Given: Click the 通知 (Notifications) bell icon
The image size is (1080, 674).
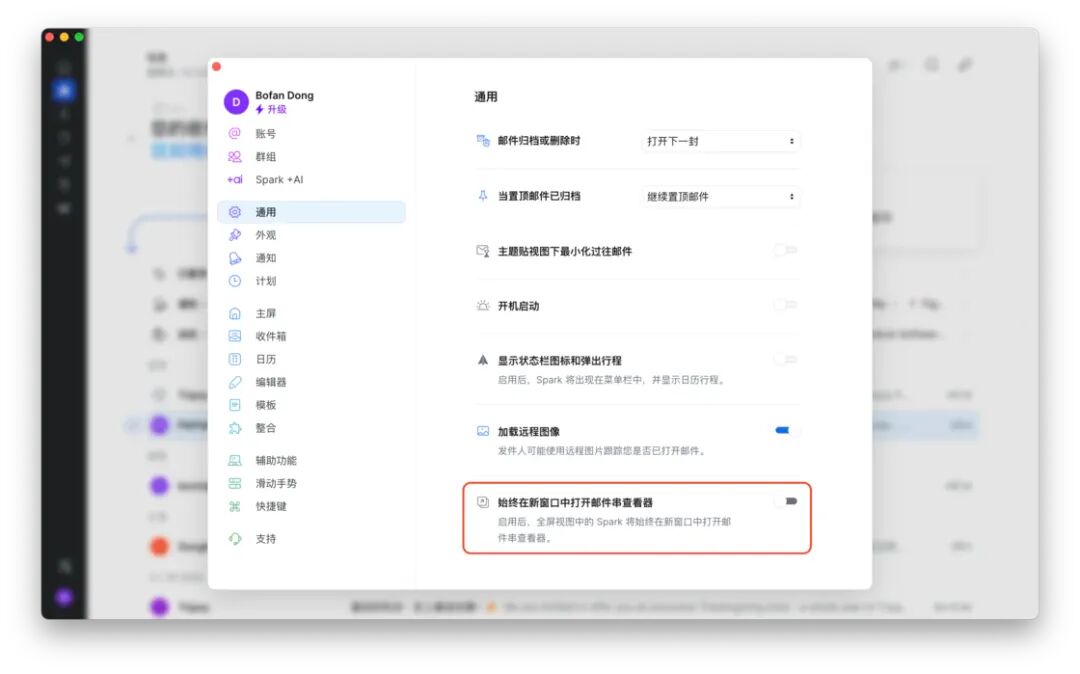Looking at the screenshot, I should (234, 258).
